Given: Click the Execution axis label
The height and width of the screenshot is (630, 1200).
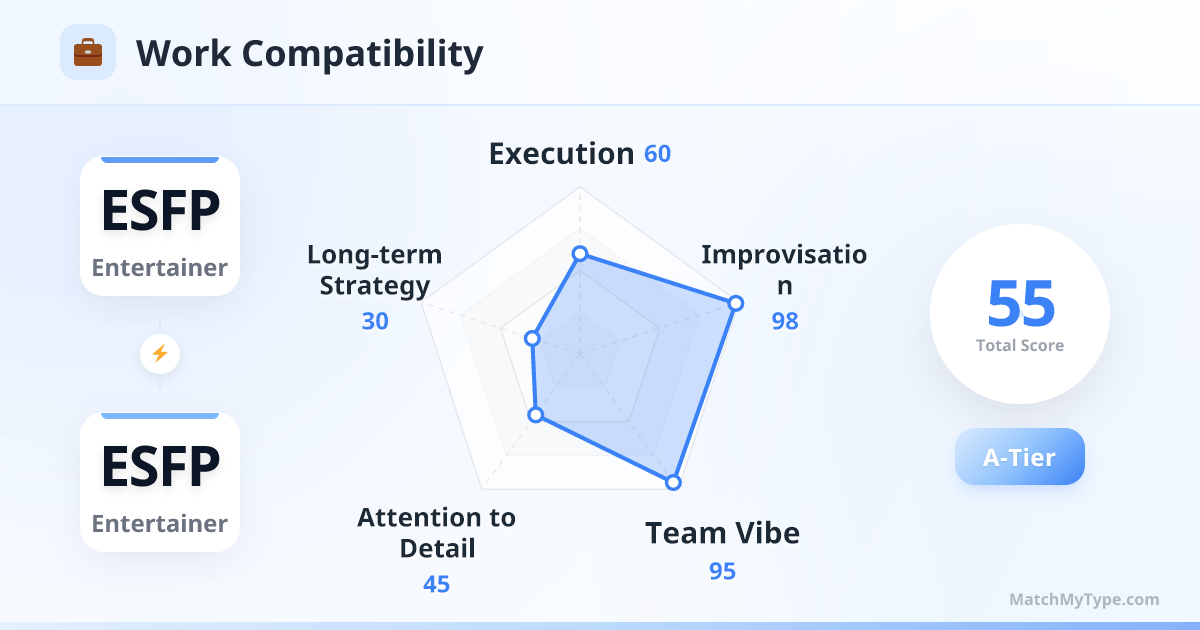Looking at the screenshot, I should pos(561,154).
